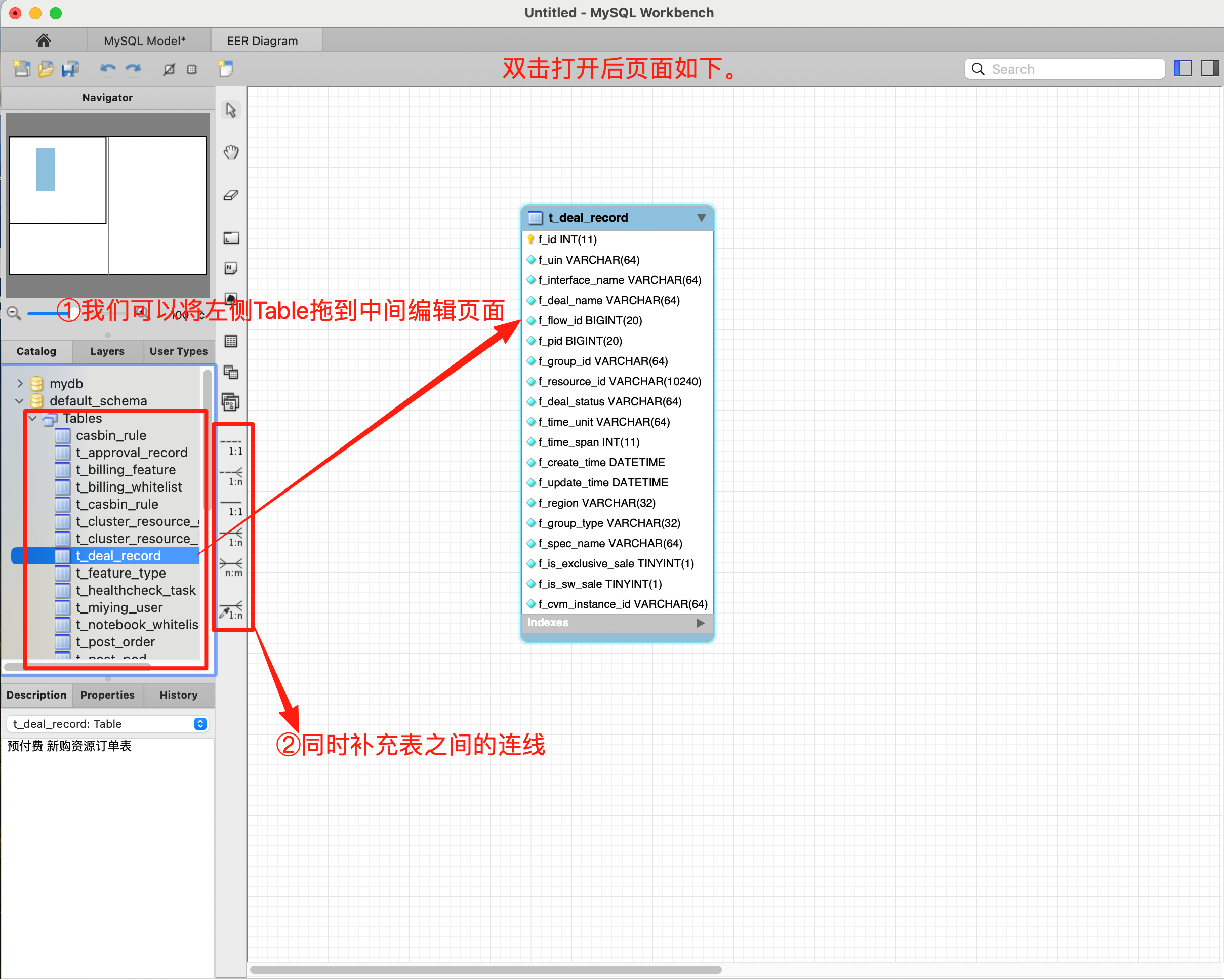
Task: Collapse the Tables folder
Action: pos(32,418)
